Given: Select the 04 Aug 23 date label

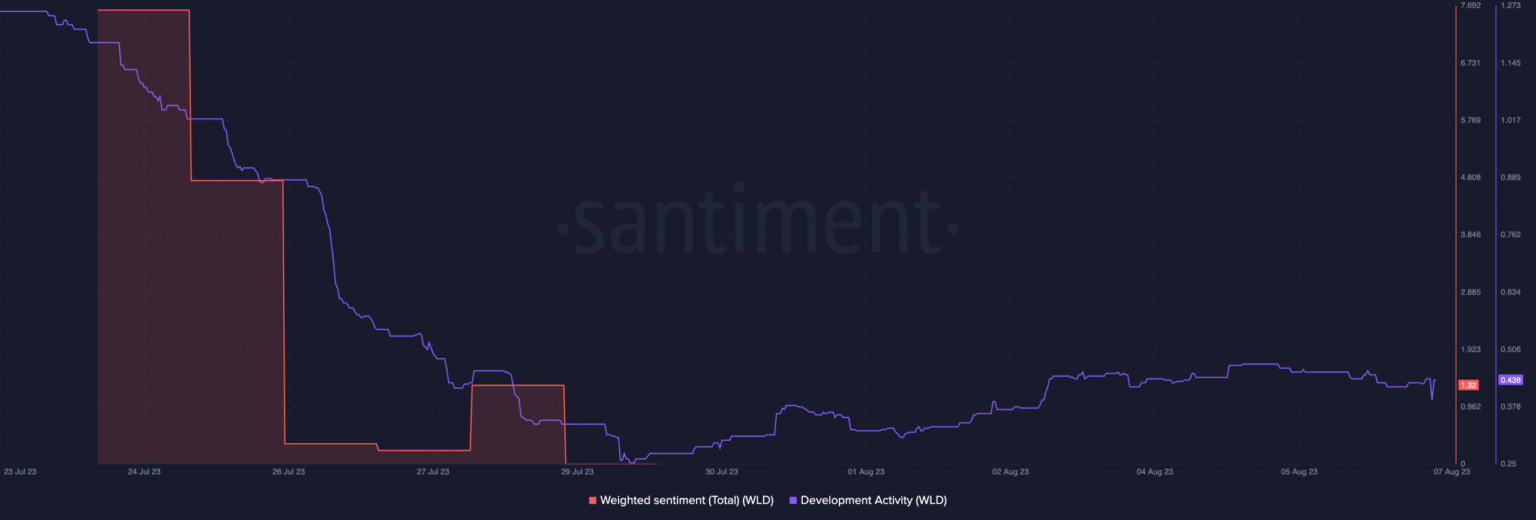Looking at the screenshot, I should point(1155,471).
